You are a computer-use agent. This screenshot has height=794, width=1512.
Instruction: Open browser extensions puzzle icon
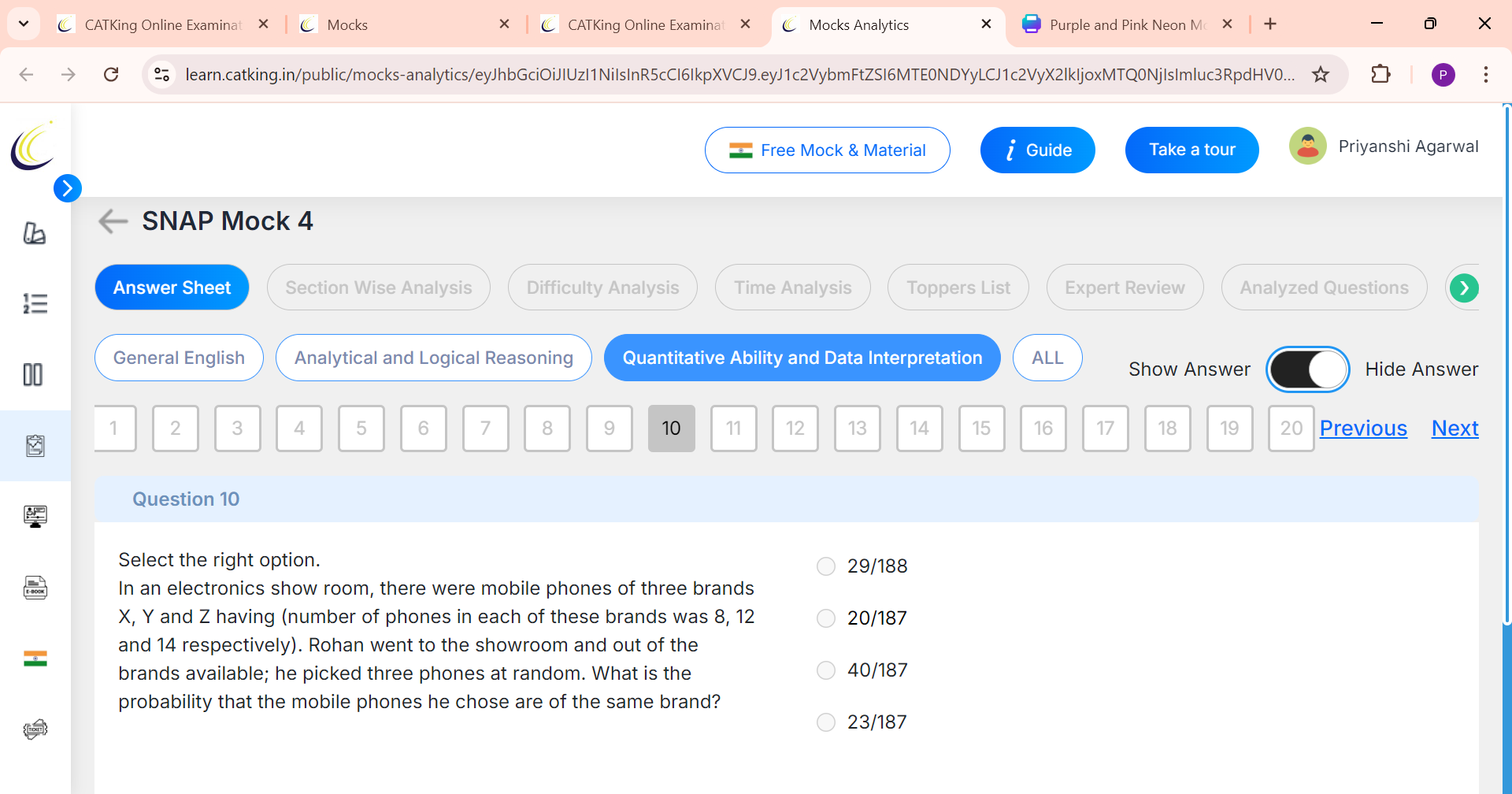(x=1380, y=75)
